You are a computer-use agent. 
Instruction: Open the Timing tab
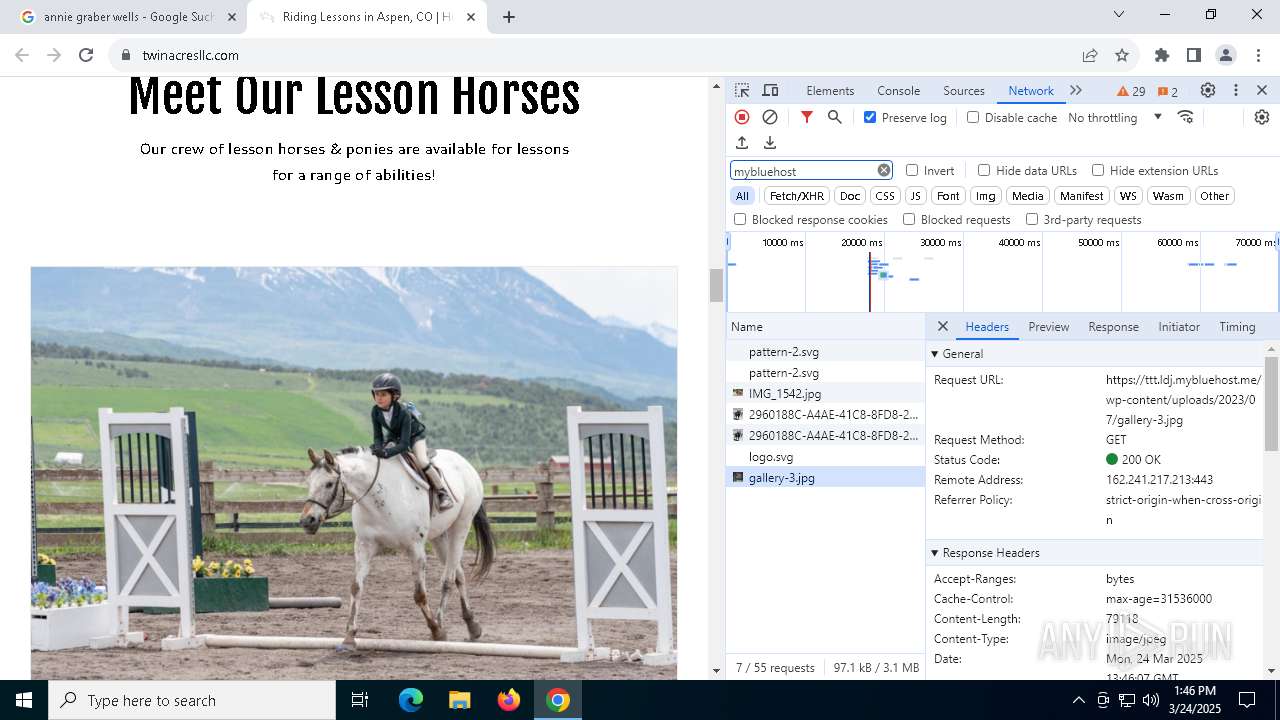1237,326
